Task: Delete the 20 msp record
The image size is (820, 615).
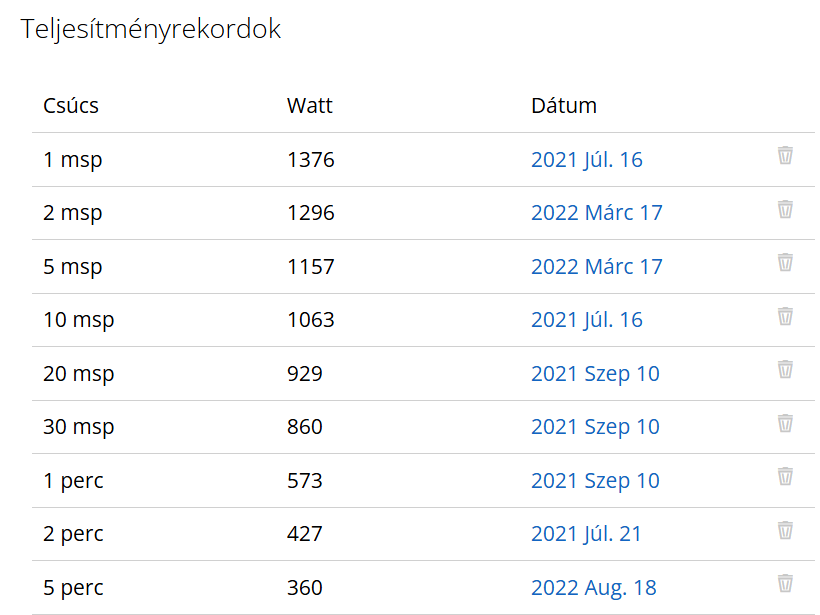Action: 785,369
